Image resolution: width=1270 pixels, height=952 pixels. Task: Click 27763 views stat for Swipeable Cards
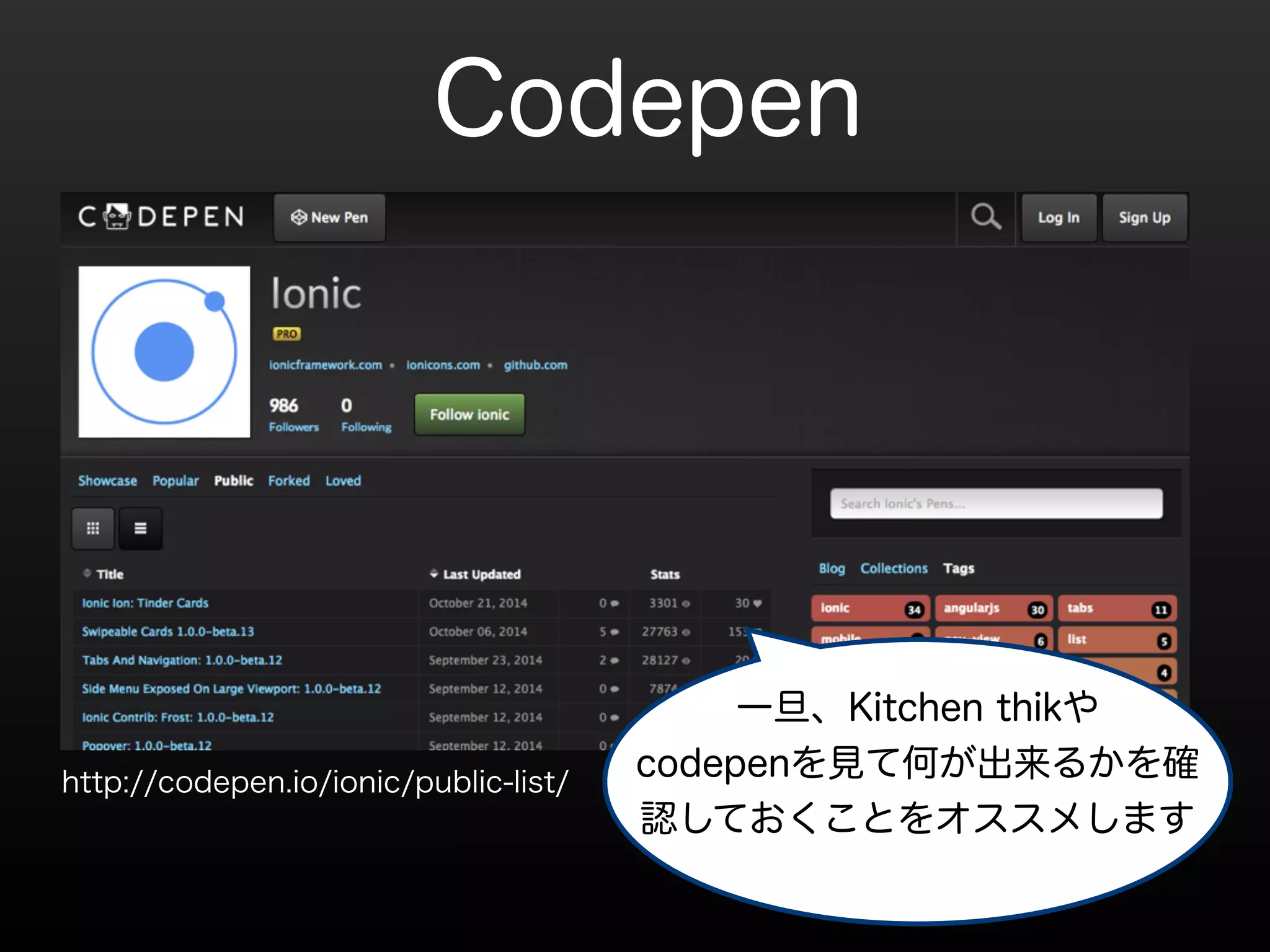(666, 632)
